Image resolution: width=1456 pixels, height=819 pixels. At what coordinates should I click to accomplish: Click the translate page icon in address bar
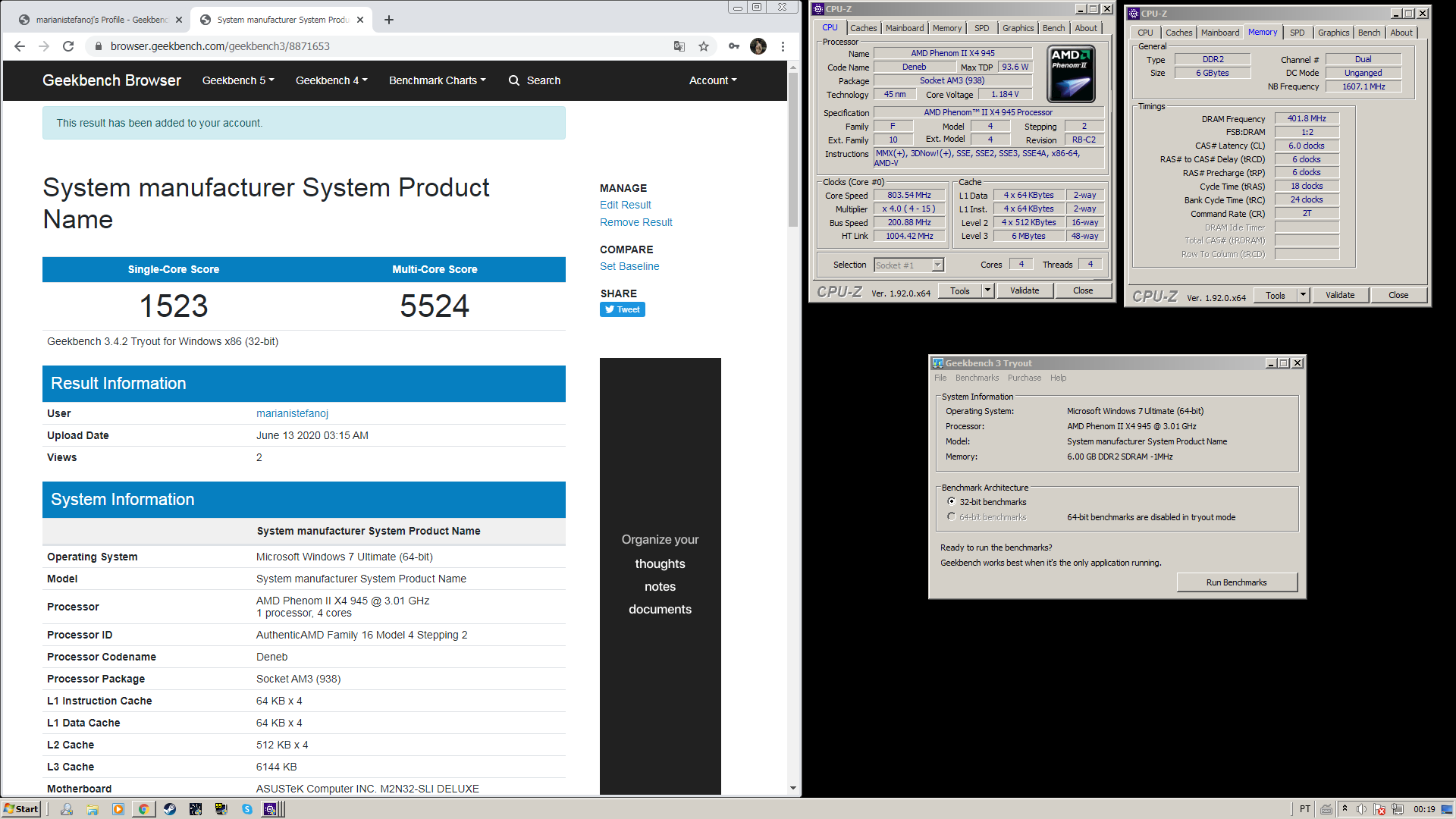(679, 46)
